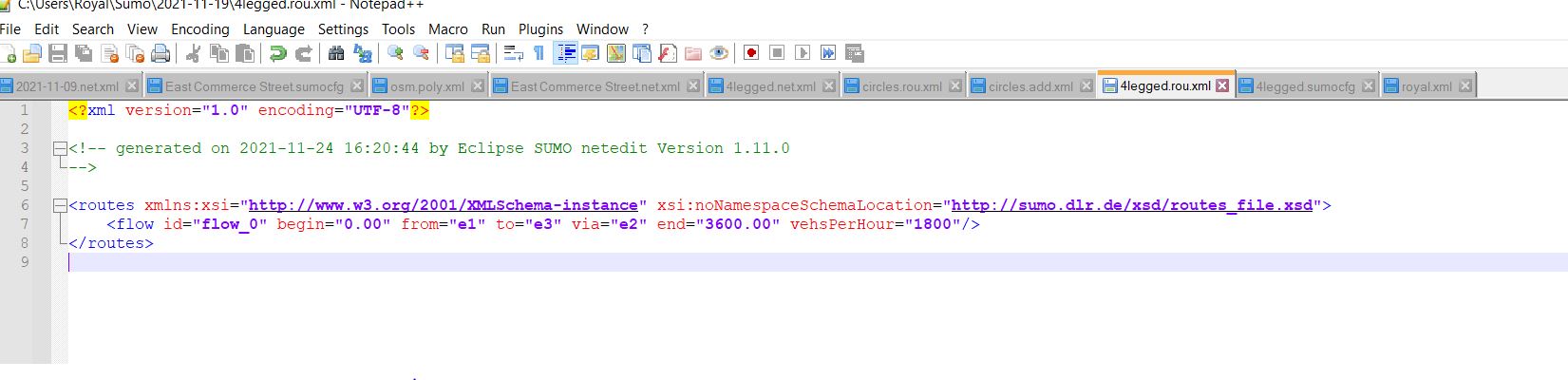Click the Cut scissors icon
The image size is (1568, 380).
click(x=194, y=53)
